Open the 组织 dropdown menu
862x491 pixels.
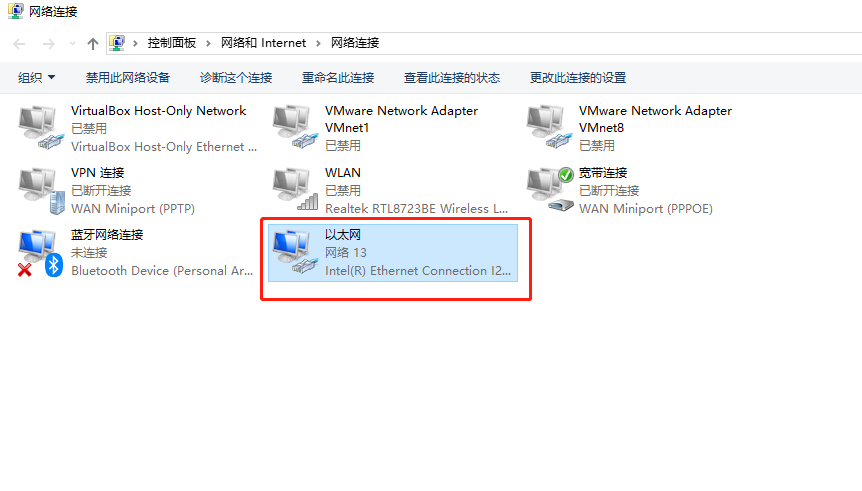point(36,78)
